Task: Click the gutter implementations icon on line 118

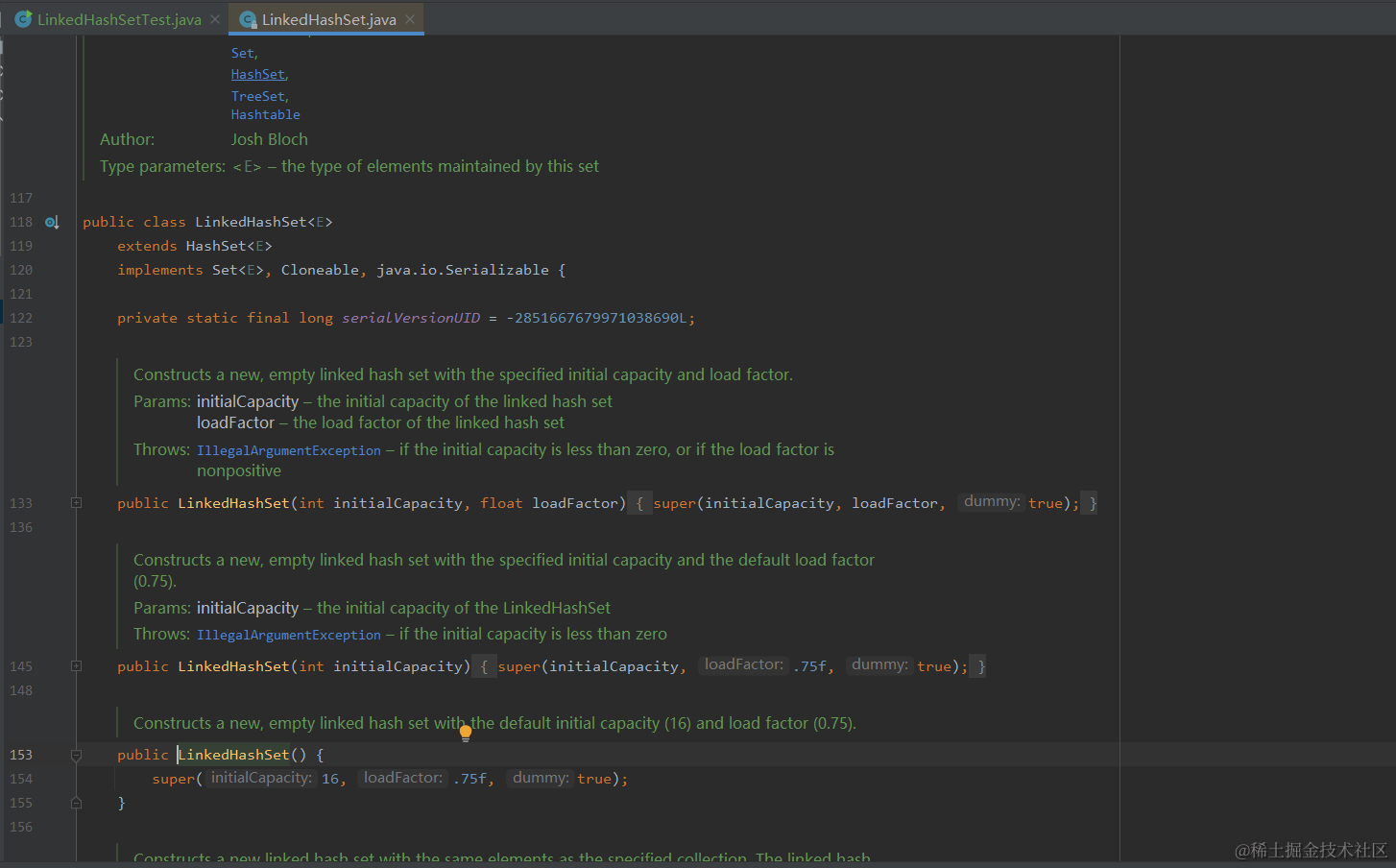Action: (x=53, y=222)
